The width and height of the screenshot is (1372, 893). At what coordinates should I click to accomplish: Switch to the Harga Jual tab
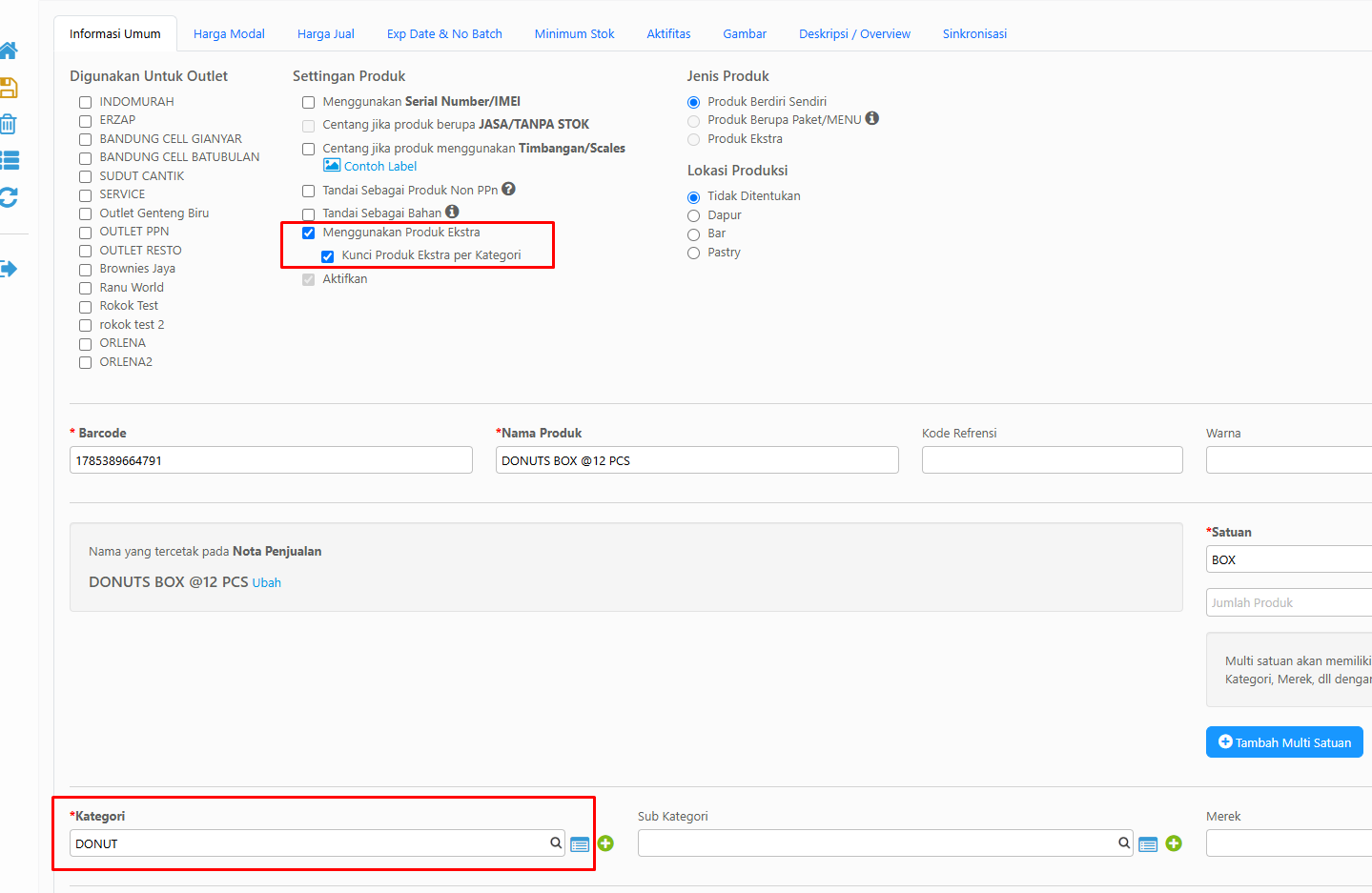[x=326, y=33]
